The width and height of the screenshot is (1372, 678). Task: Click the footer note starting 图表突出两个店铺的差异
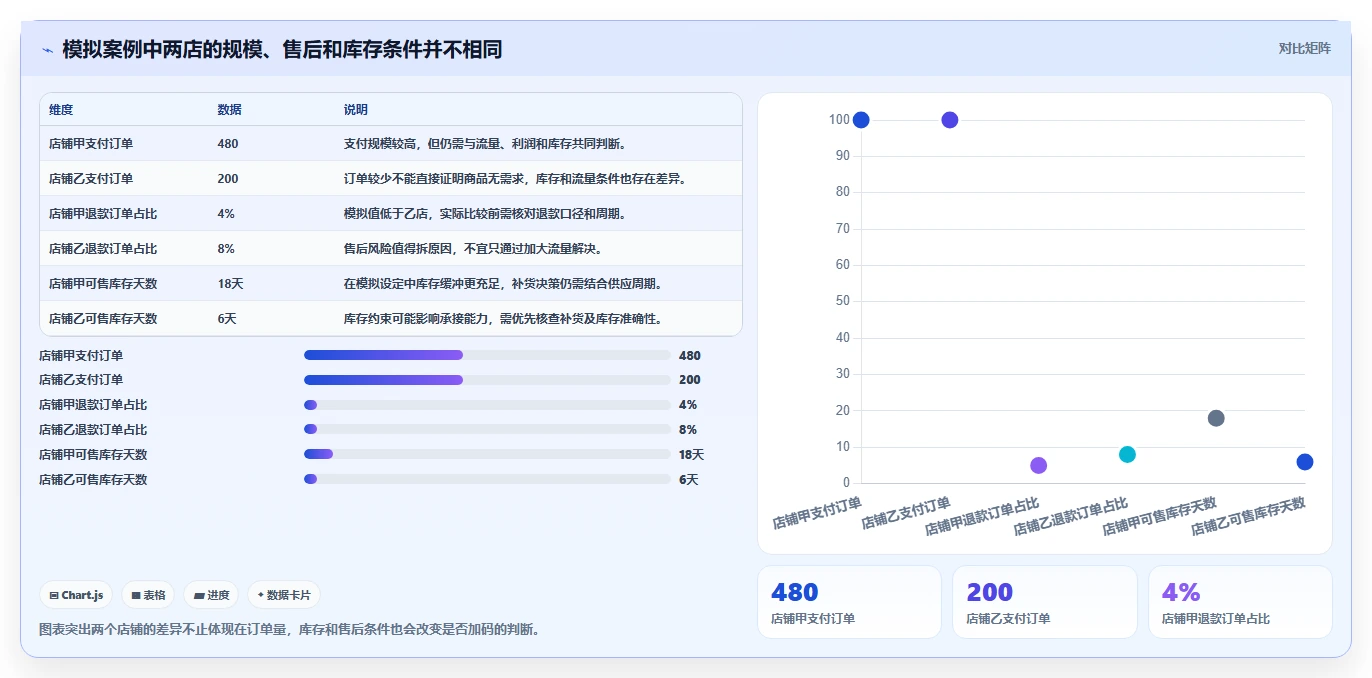[289, 629]
